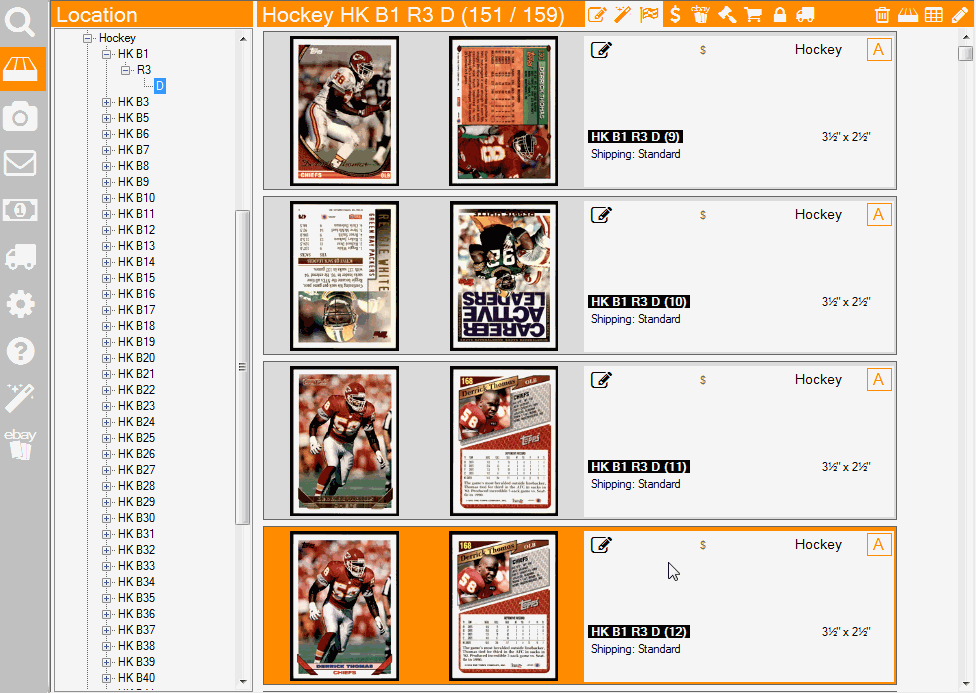976x693 pixels.
Task: Select the HK B12 location in the tree
Action: click(x=136, y=230)
